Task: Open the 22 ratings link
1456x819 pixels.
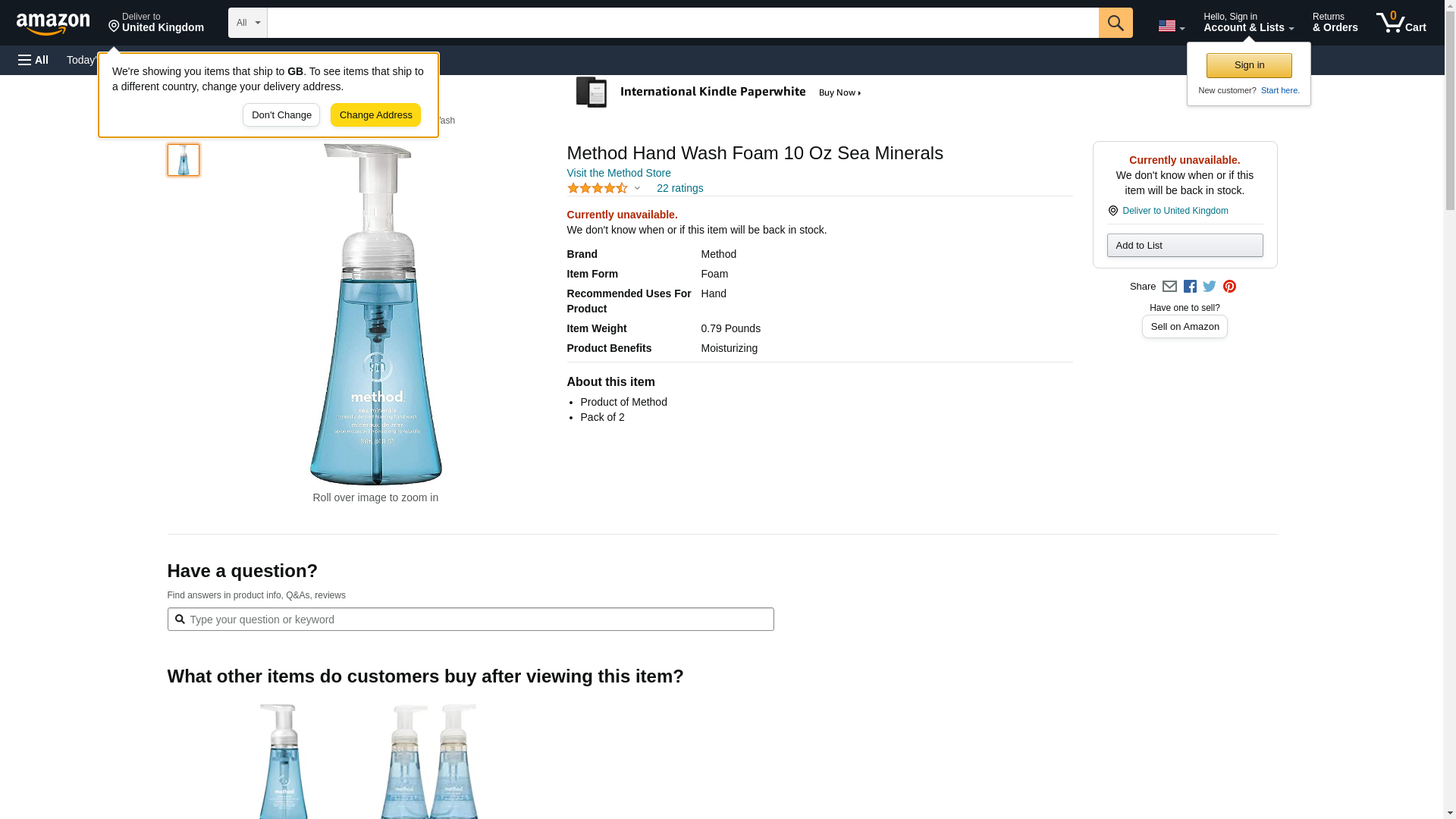Action: [x=679, y=188]
